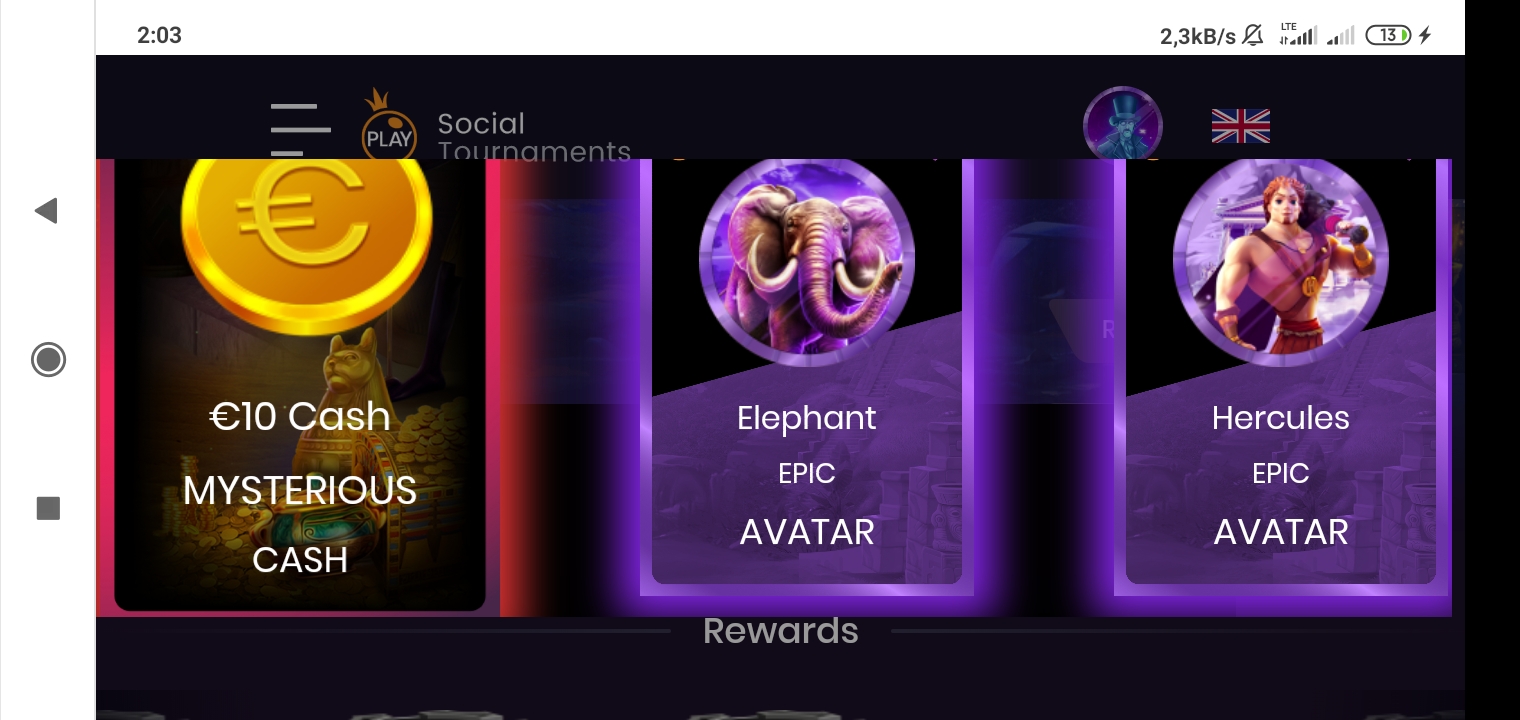Tap the Pragmatic Play crown logo
1520x720 pixels.
[x=388, y=125]
